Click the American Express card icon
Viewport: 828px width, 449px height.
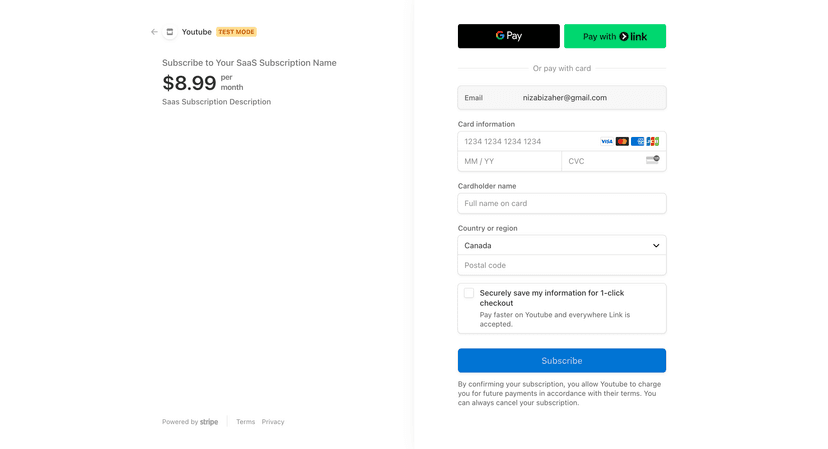[637, 141]
